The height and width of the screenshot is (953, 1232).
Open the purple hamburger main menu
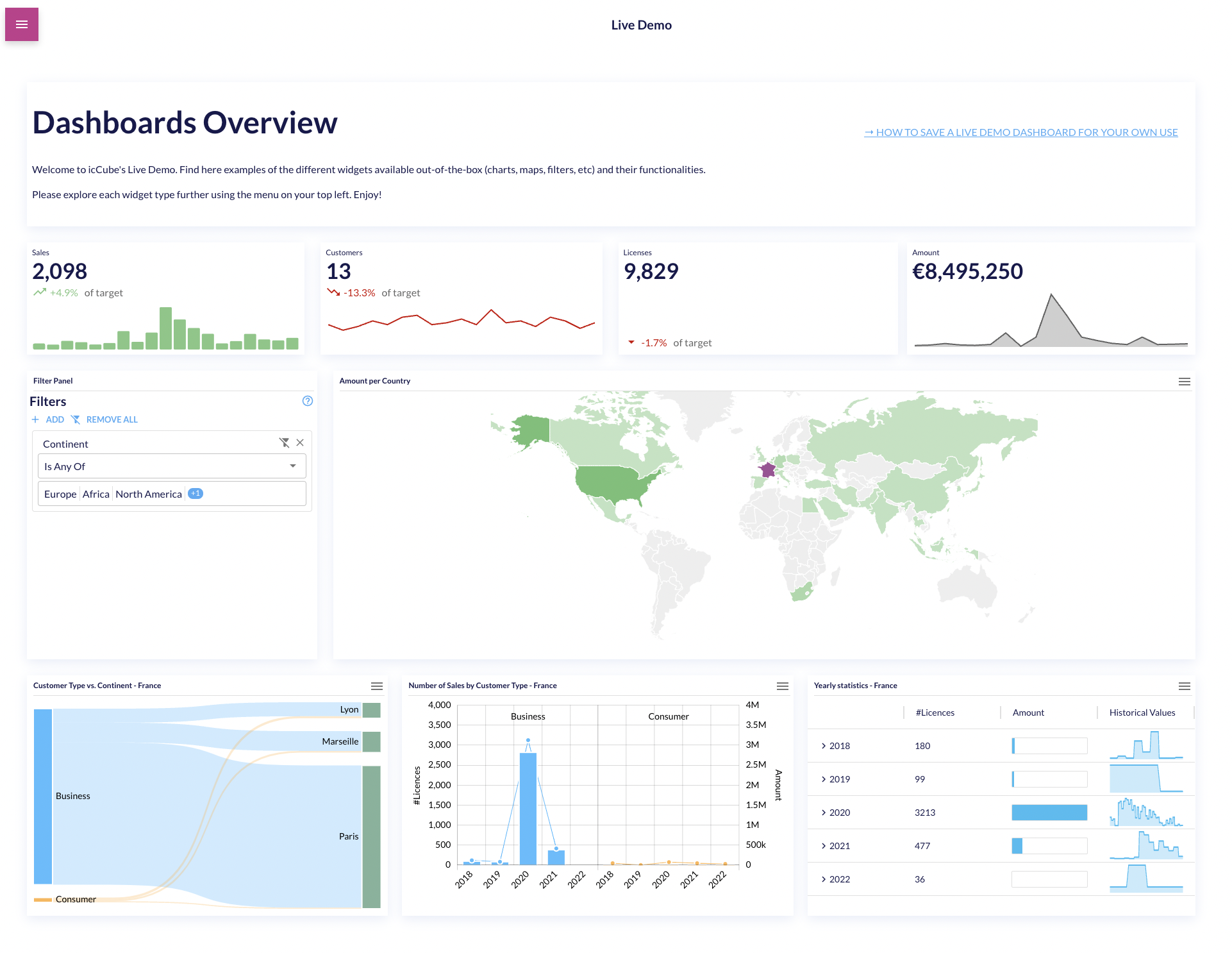(x=22, y=24)
